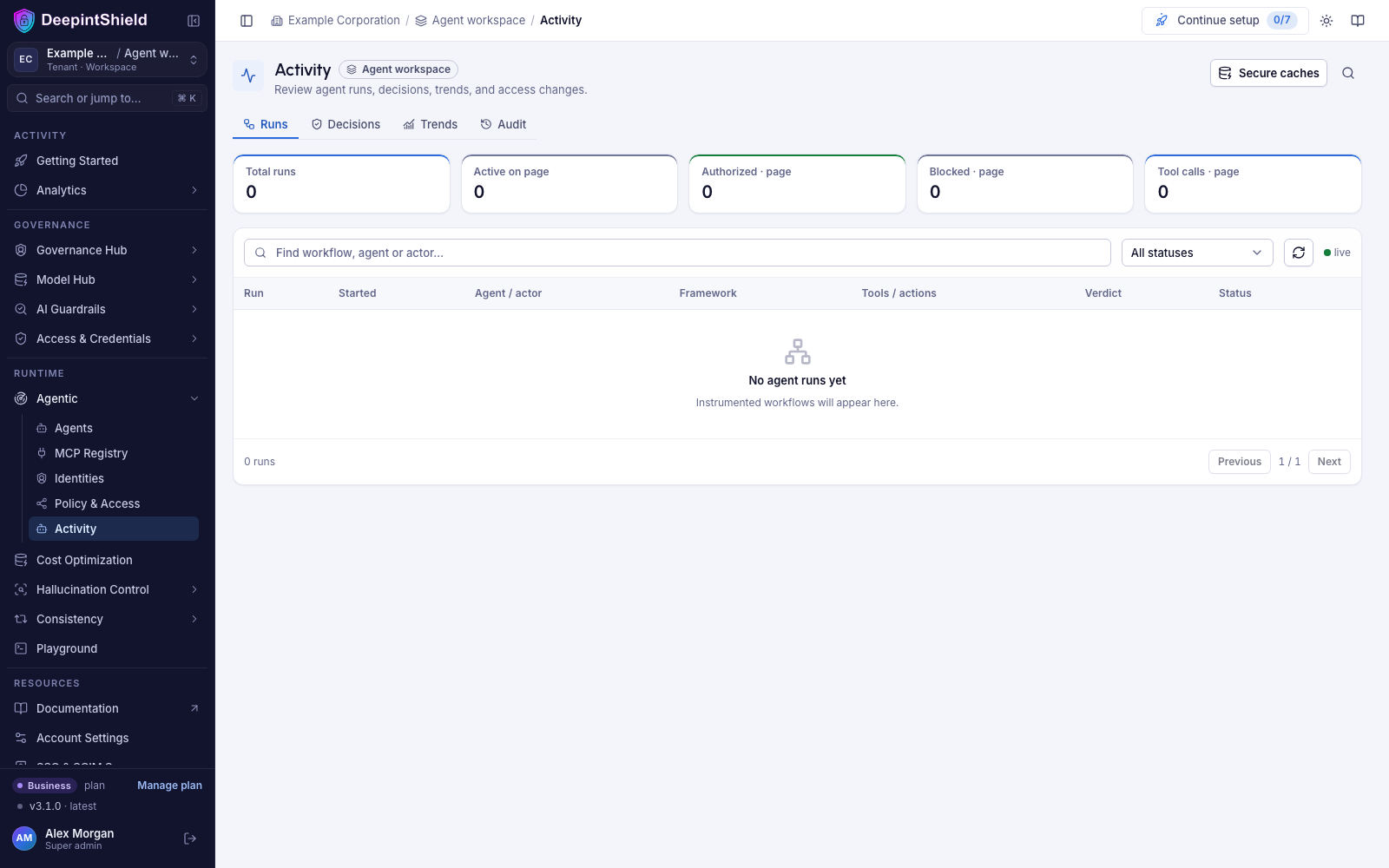
Task: Open the All statuses filter dropdown
Action: tap(1197, 253)
